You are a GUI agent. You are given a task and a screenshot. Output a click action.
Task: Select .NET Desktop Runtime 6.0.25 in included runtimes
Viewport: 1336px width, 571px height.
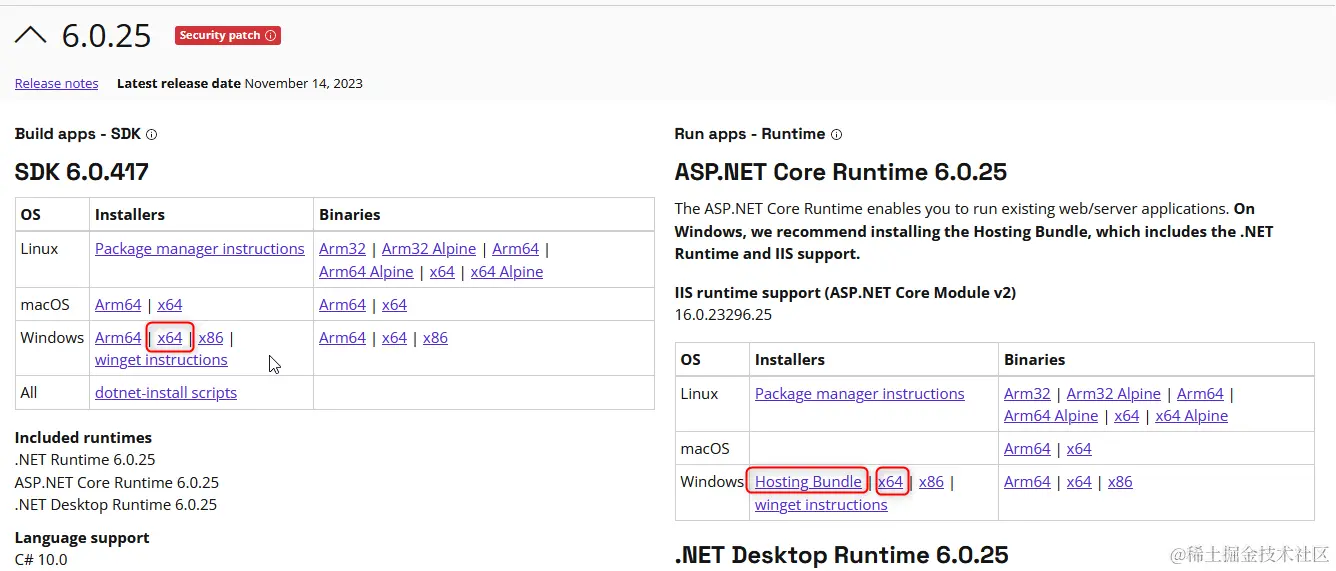[x=116, y=505]
